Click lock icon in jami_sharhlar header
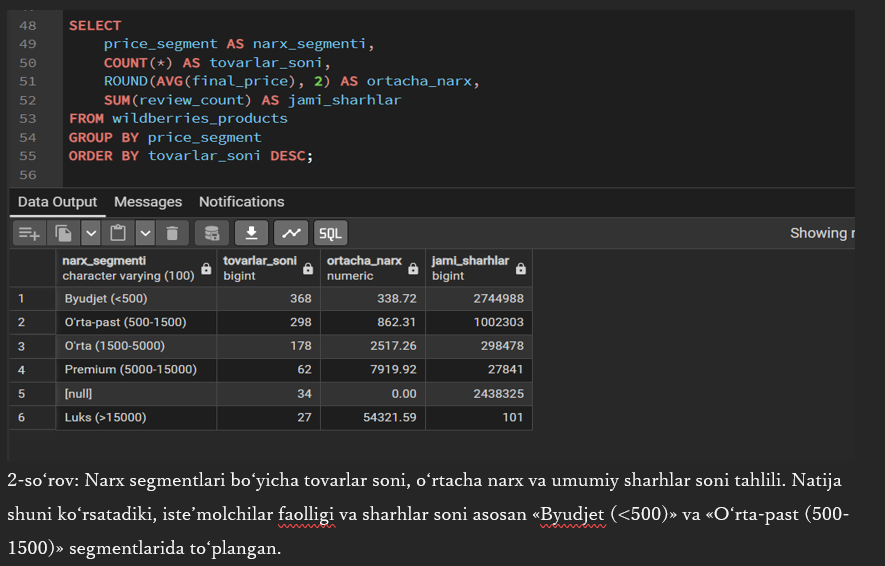Screen dimensions: 885x566 (520, 269)
